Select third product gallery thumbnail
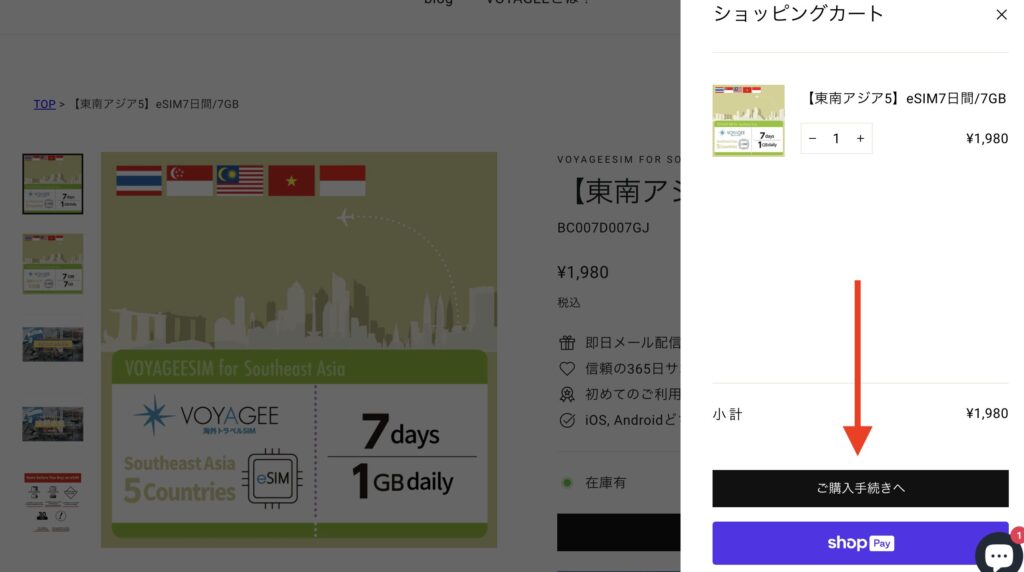1024x572 pixels. point(53,344)
